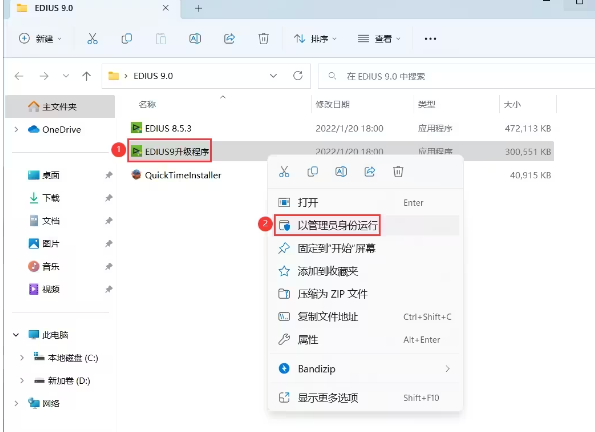Select 网络 in the sidebar
This screenshot has width=595, height=432.
click(x=44, y=403)
